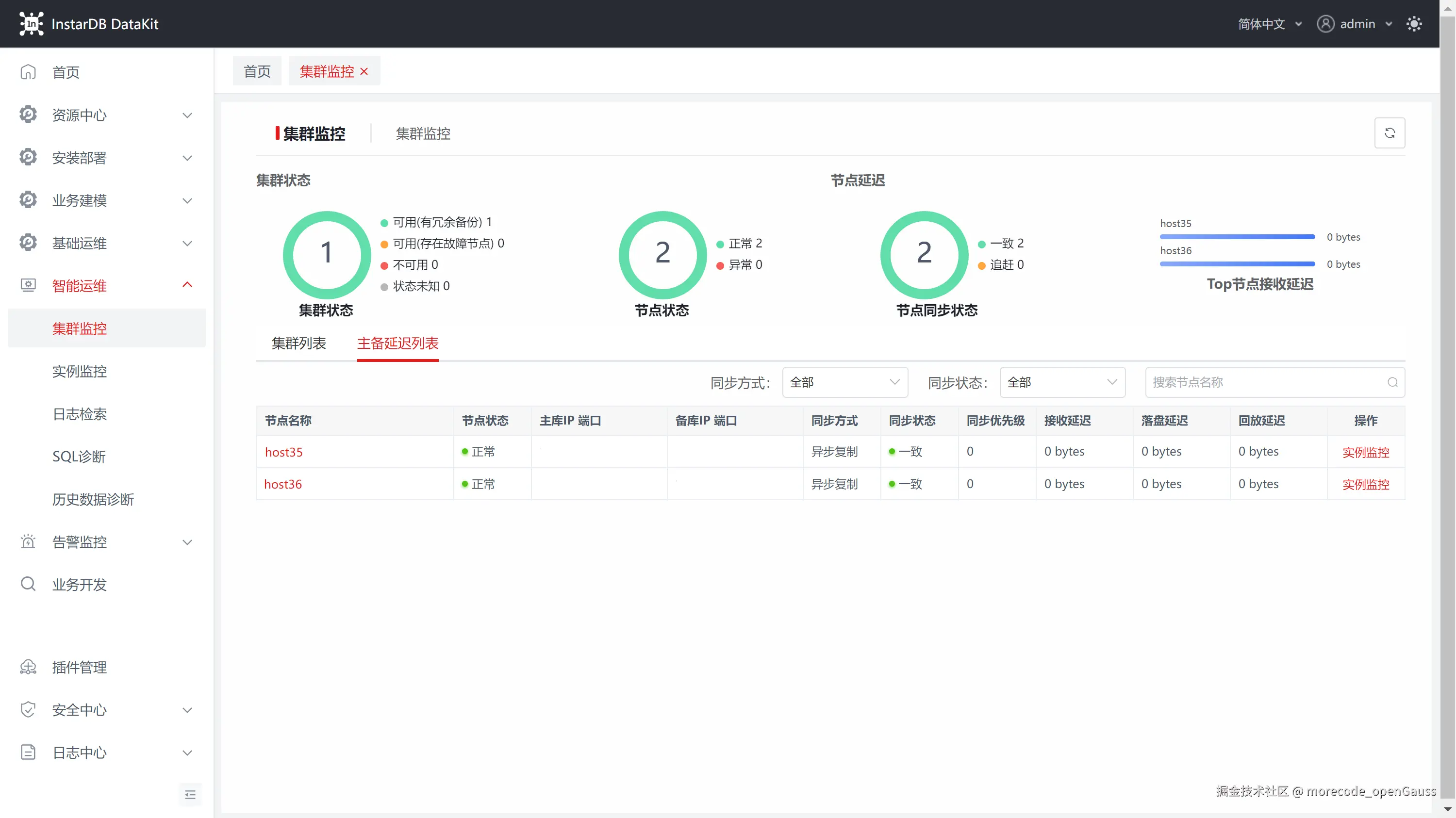
Task: Click the sidebar collapse icon
Action: pyautogui.click(x=190, y=795)
